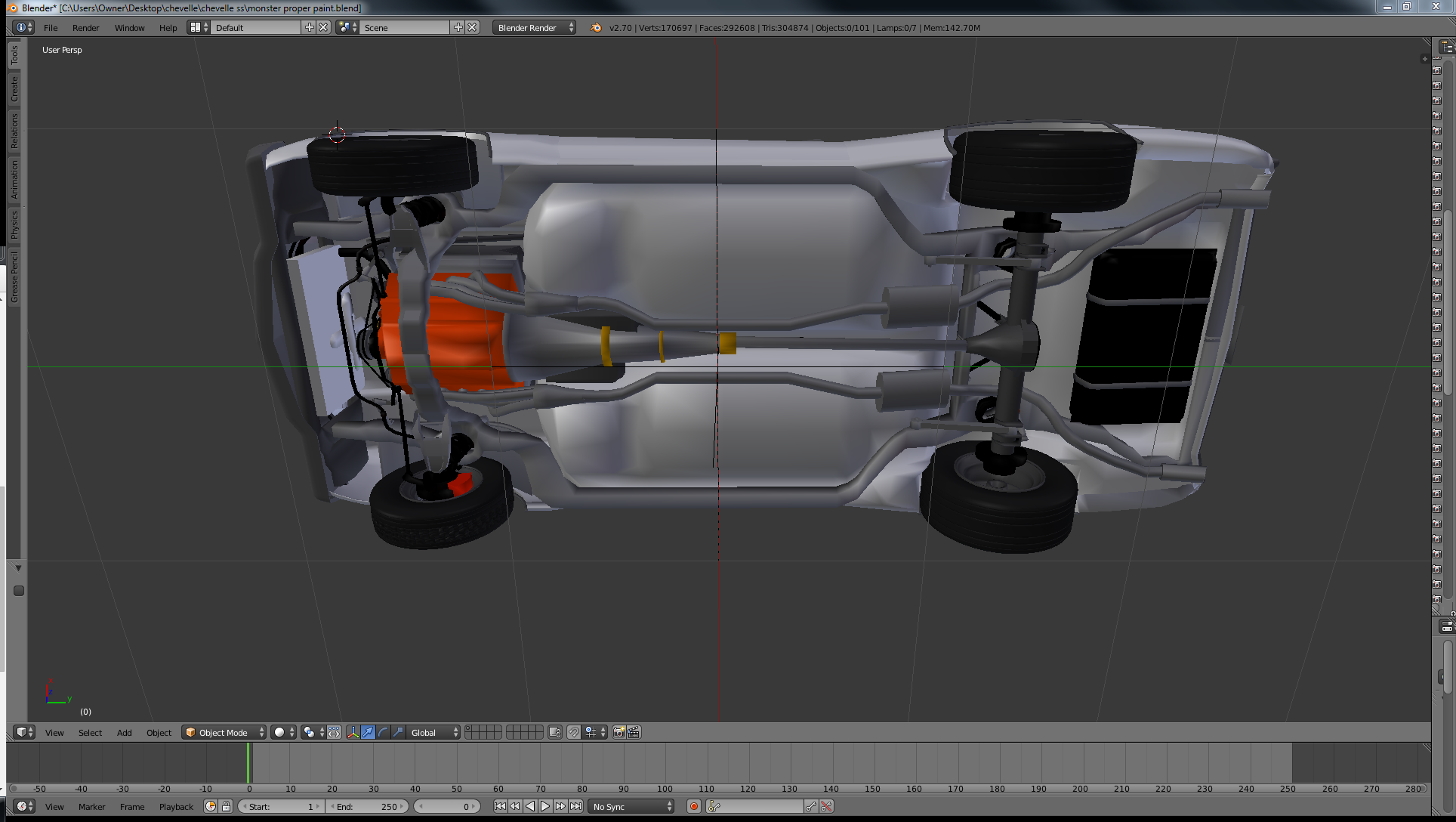1456x822 pixels.
Task: Expand the Blender Render engine selector
Action: coord(534,27)
